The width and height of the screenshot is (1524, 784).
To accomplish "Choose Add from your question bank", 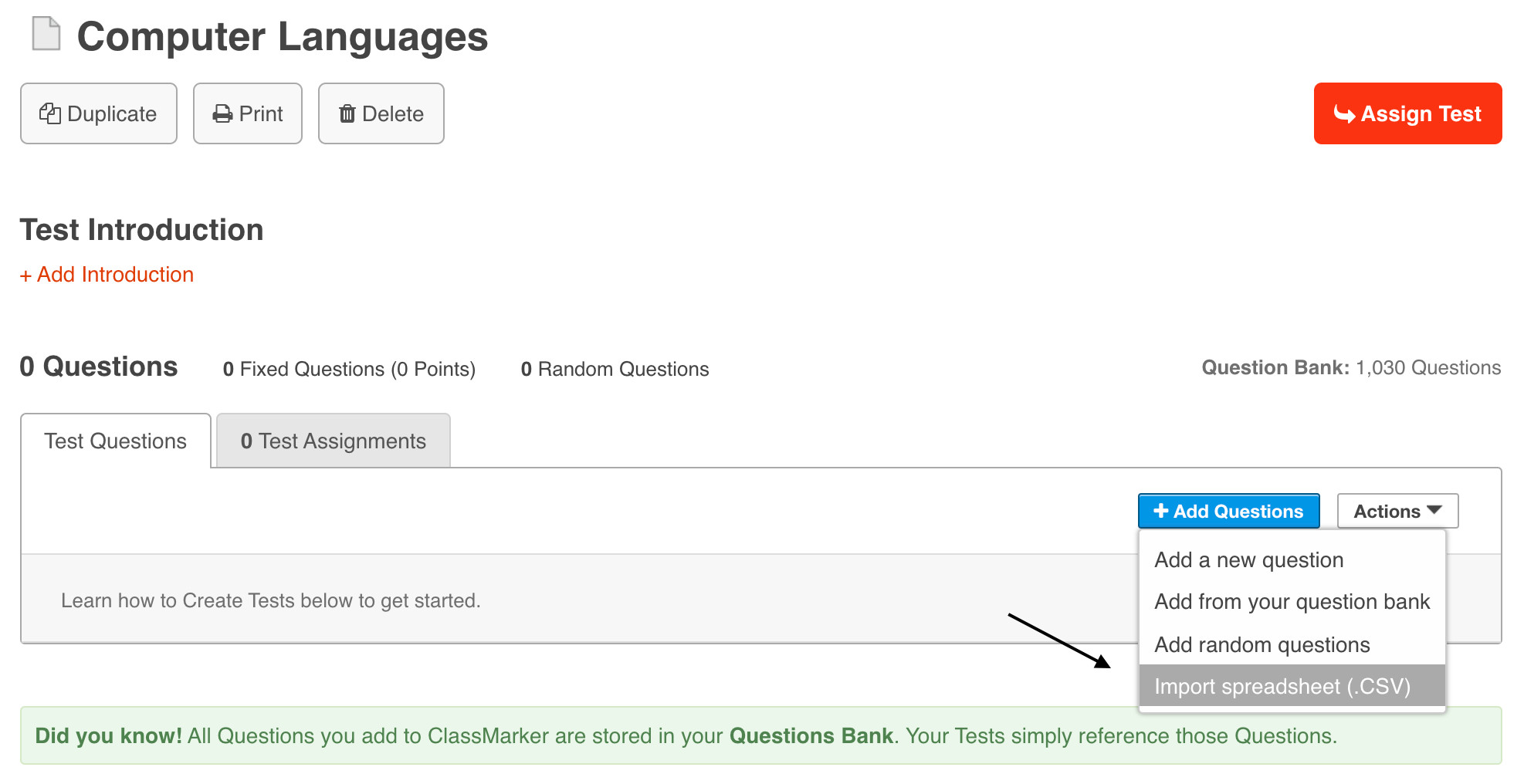I will [1292, 602].
